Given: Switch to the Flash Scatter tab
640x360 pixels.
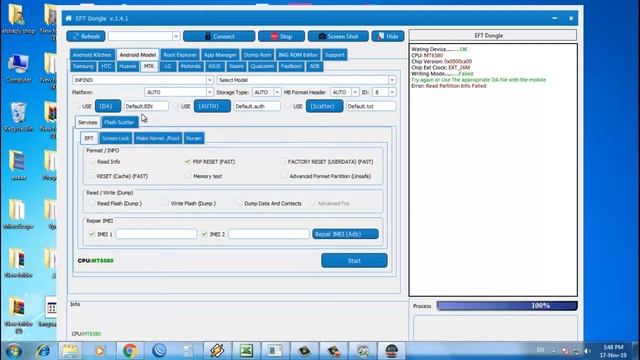Looking at the screenshot, I should pos(119,122).
